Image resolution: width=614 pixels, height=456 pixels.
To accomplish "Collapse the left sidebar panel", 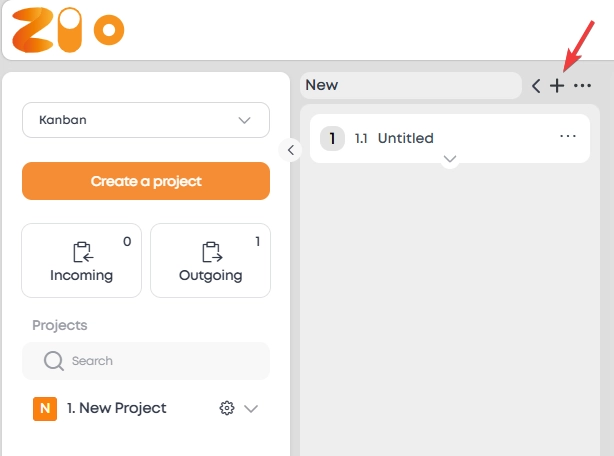I will (x=290, y=150).
